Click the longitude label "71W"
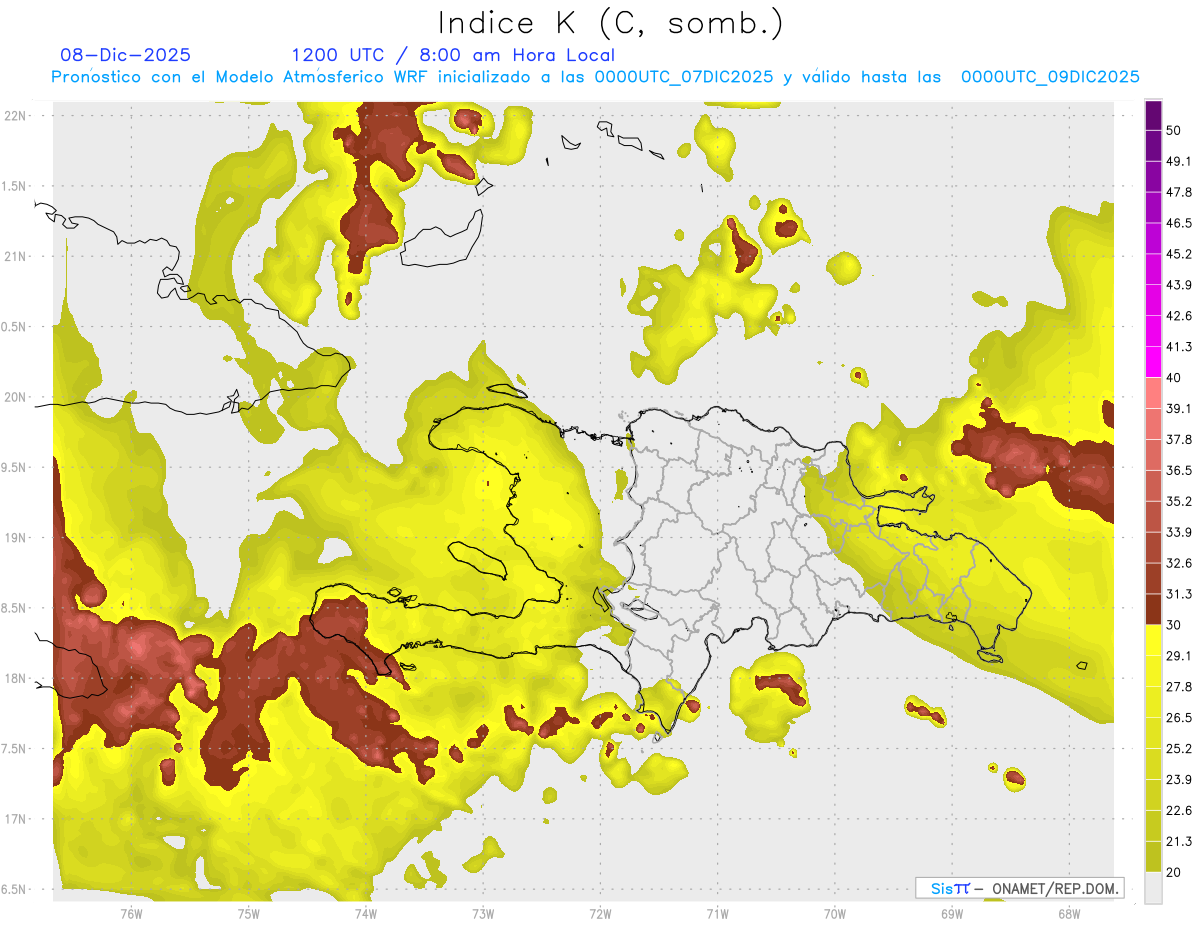This screenshot has height=927, width=1200. (717, 912)
